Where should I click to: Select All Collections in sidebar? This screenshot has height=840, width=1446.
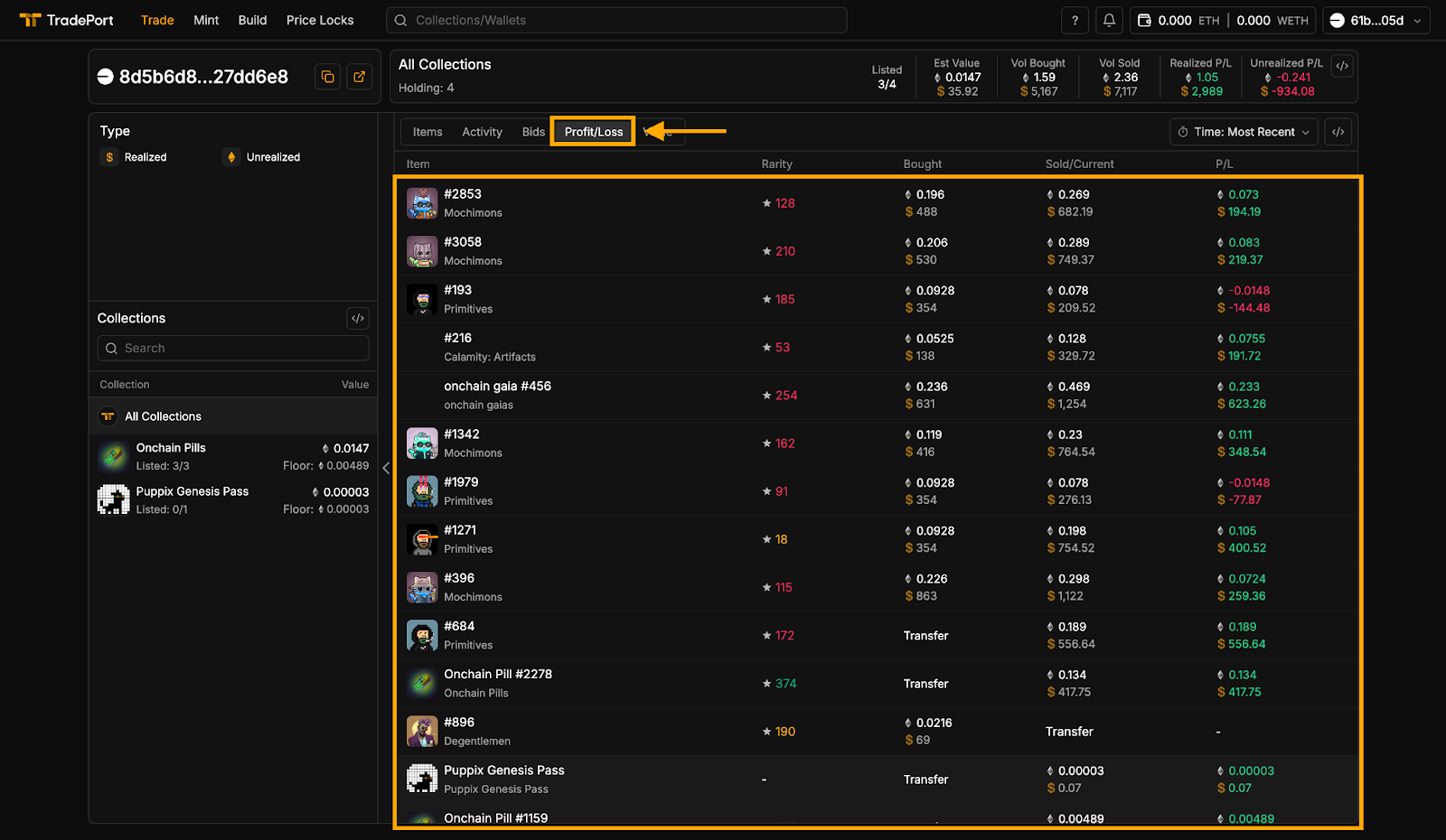[233, 416]
